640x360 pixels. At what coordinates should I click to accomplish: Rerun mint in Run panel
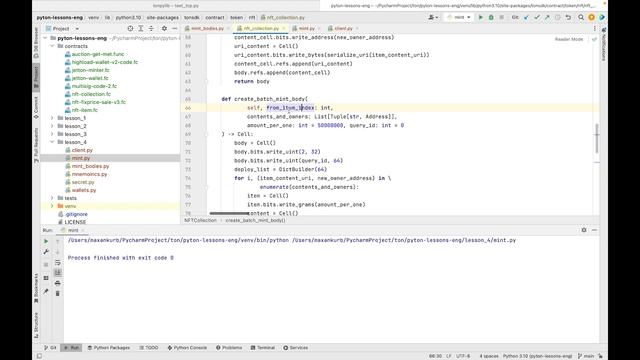click(46, 241)
